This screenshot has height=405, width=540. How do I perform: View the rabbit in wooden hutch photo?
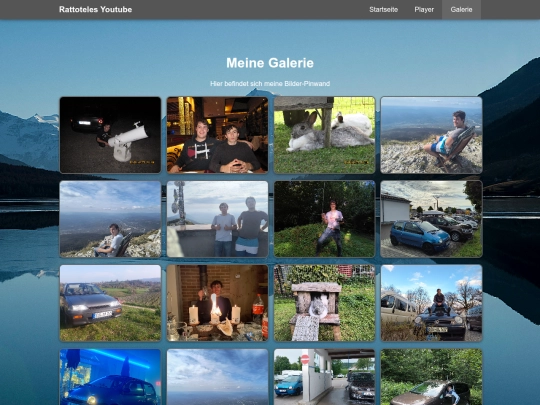(x=324, y=303)
